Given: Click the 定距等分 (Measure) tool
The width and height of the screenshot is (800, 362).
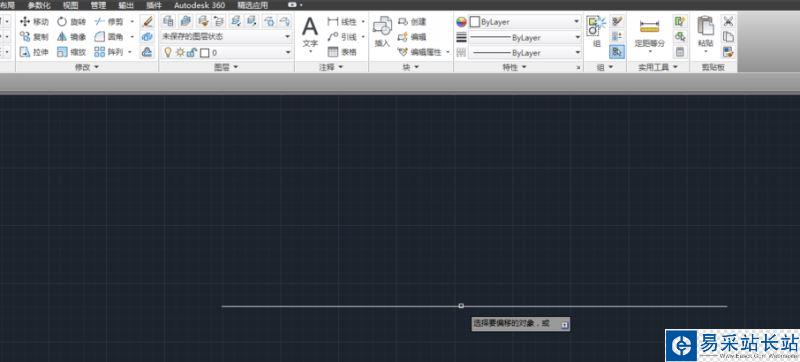Looking at the screenshot, I should 649,34.
